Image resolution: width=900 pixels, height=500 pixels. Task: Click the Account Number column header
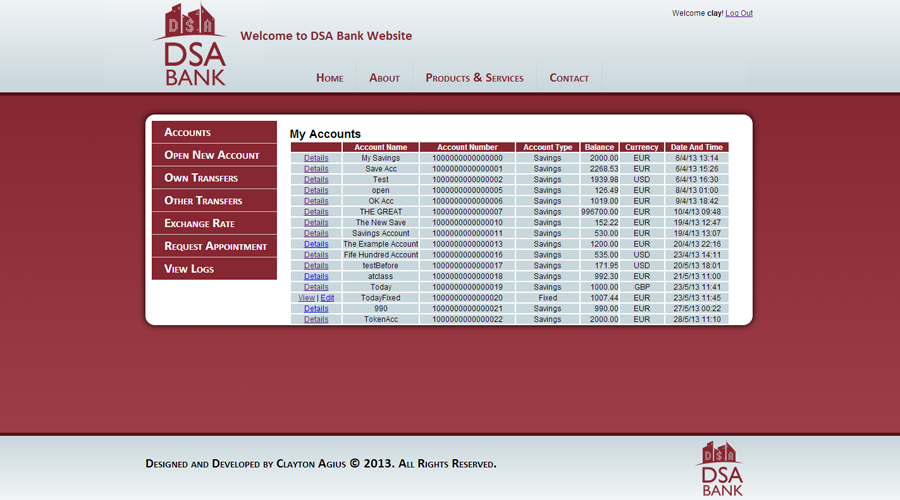coord(467,147)
